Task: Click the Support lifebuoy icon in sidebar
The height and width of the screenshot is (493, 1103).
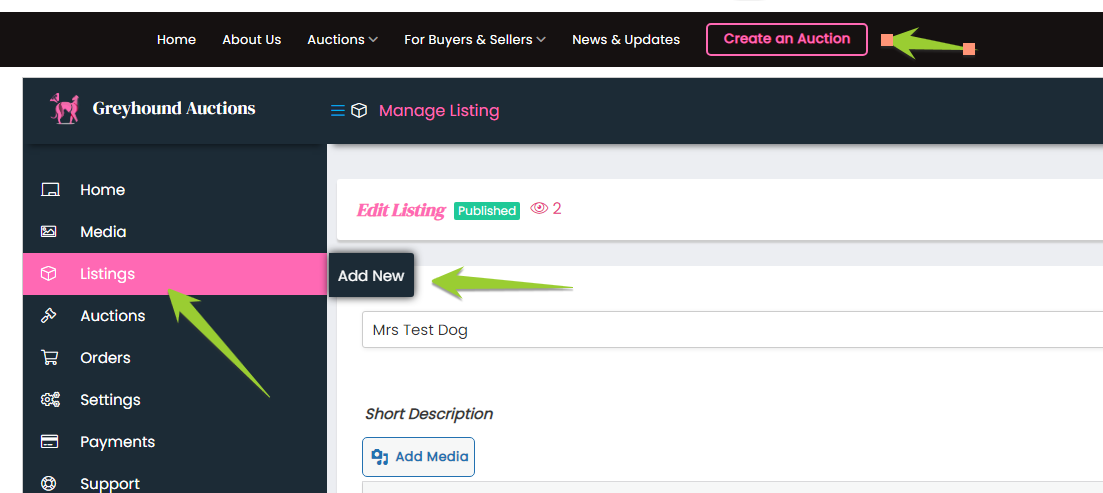Action: (49, 484)
